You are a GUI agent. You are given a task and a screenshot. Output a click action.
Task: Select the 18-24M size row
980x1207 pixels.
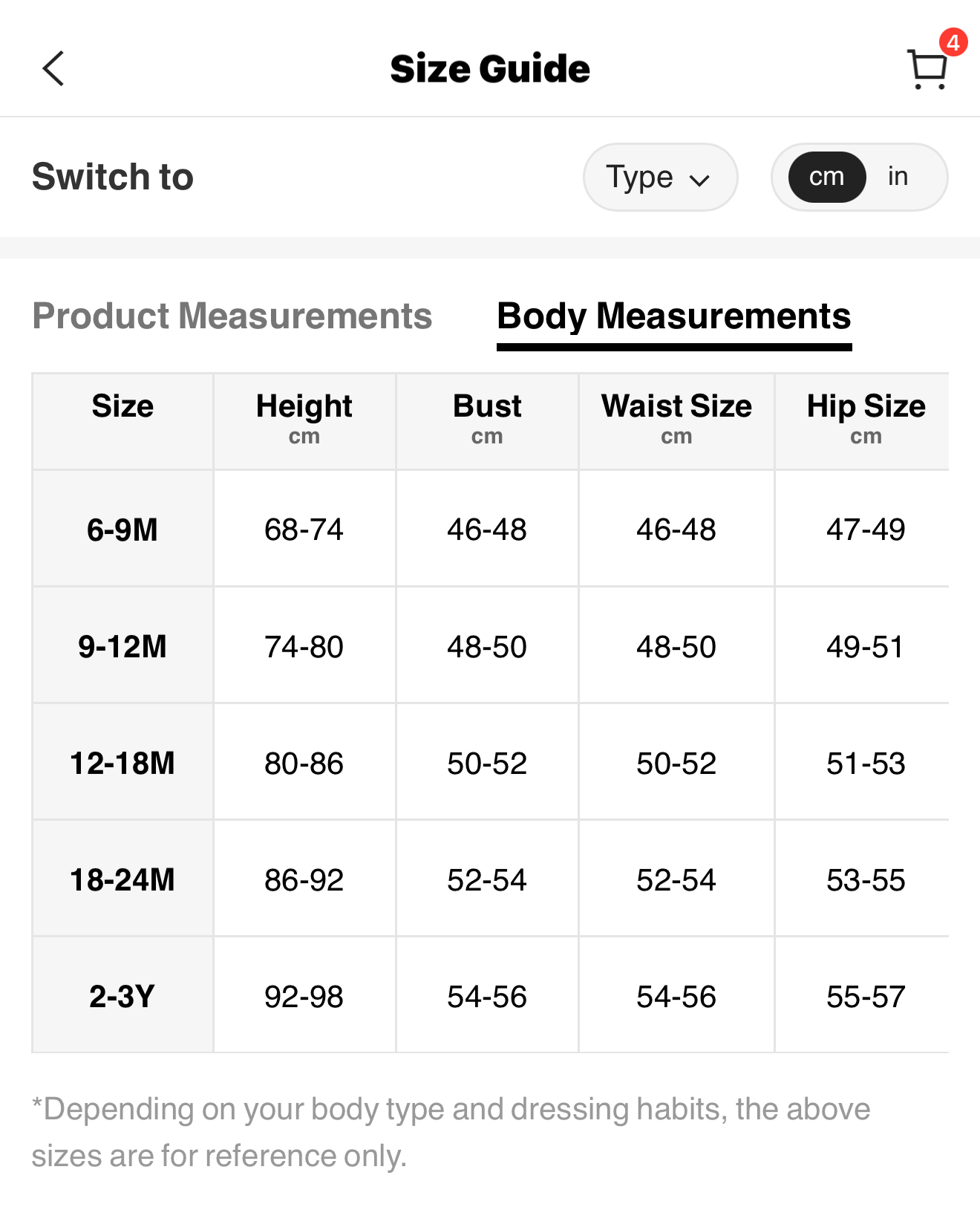122,879
